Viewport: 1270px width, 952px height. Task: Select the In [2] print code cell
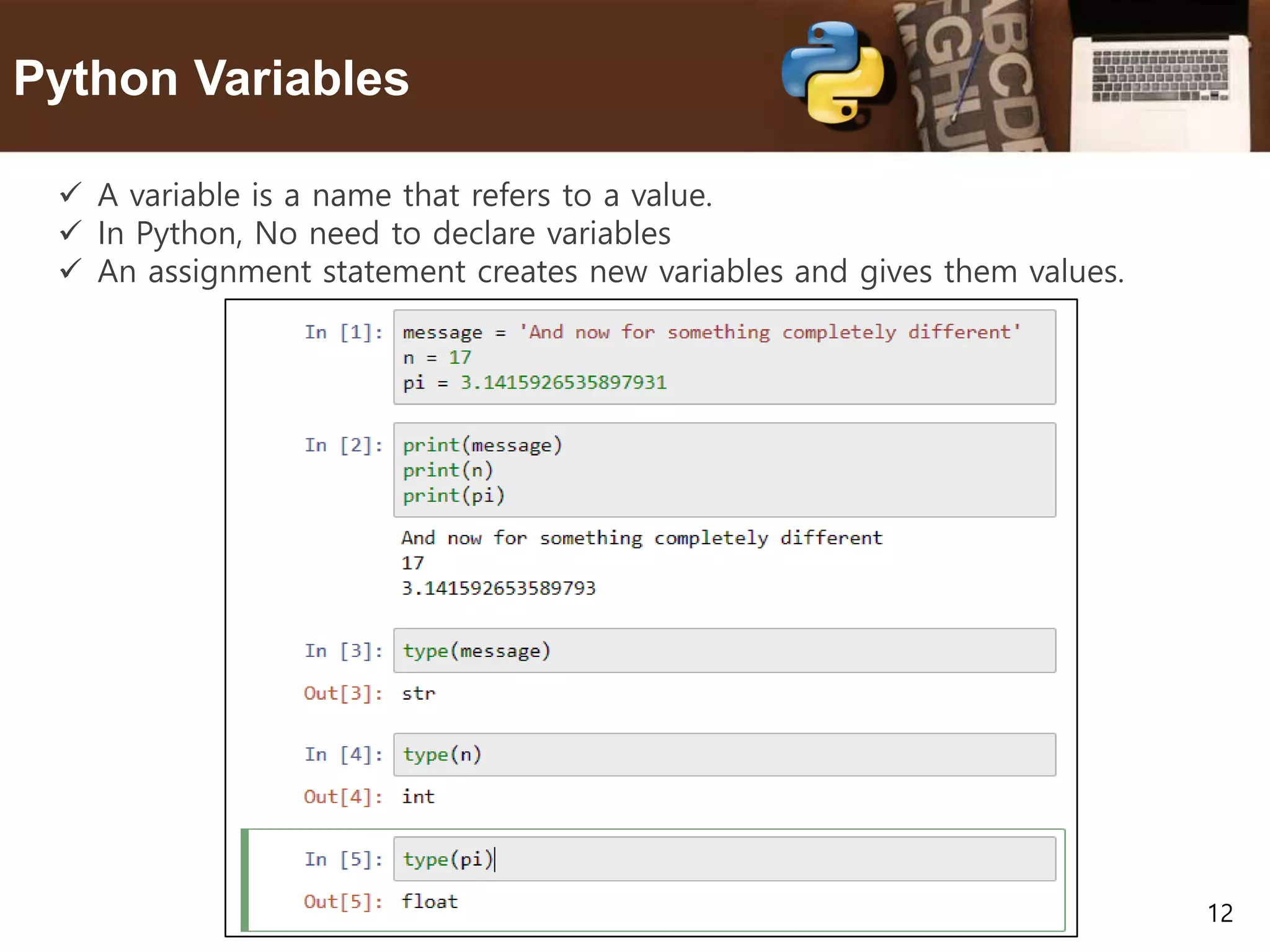724,470
